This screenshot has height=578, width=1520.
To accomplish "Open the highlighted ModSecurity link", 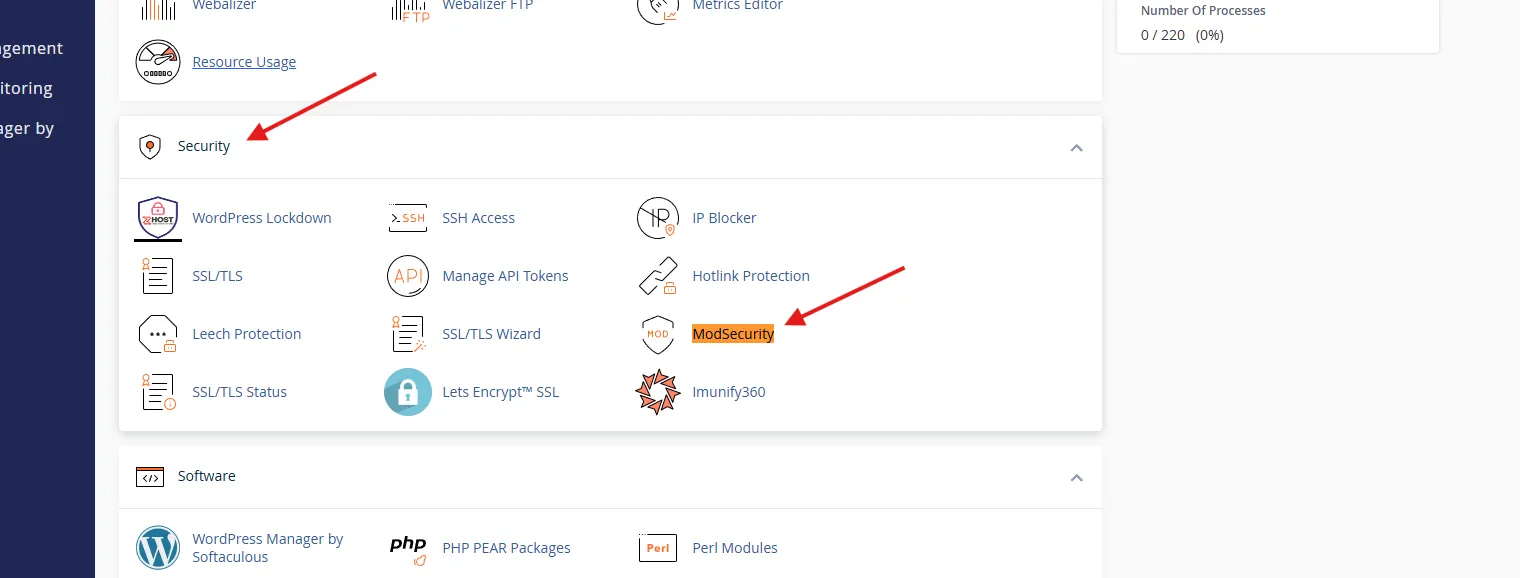I will 733,334.
